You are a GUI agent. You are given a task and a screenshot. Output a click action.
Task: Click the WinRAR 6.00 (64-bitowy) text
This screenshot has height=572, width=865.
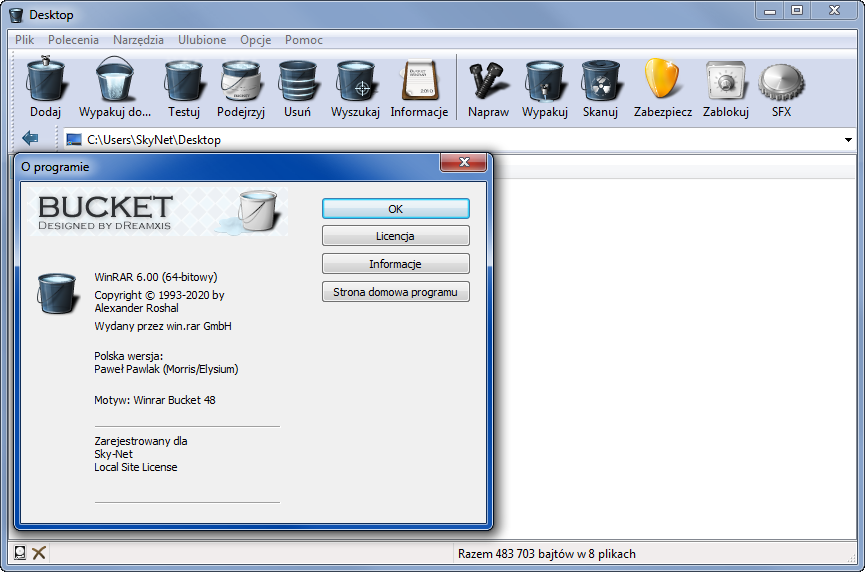156,277
